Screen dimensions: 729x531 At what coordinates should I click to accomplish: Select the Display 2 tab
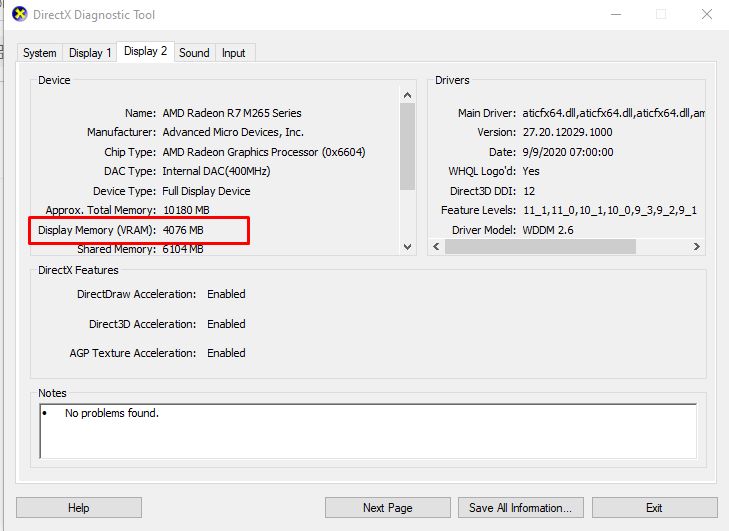[x=146, y=51]
